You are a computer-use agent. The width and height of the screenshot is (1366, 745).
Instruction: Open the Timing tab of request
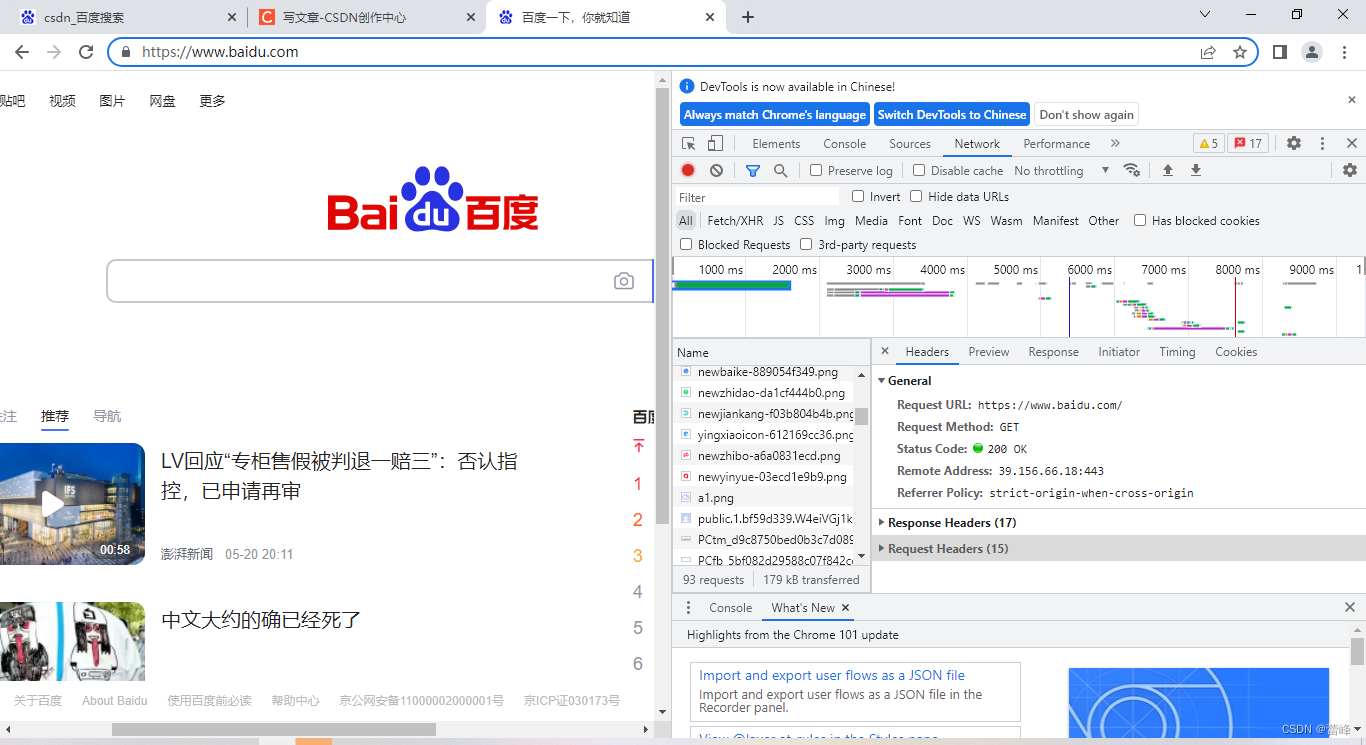click(x=1177, y=351)
